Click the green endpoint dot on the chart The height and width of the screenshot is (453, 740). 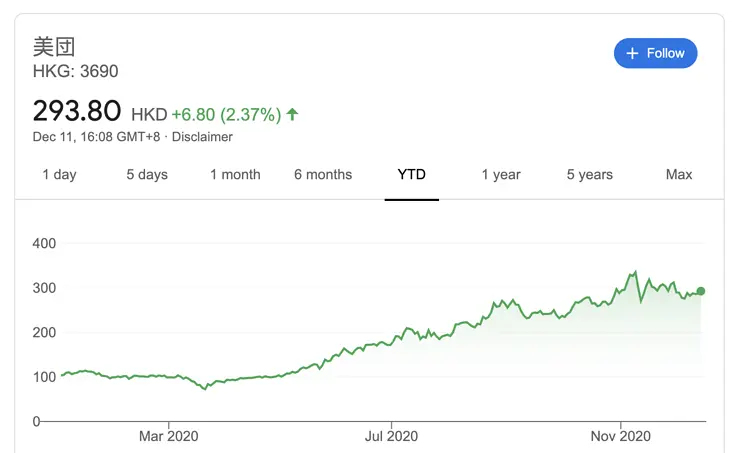pos(701,291)
